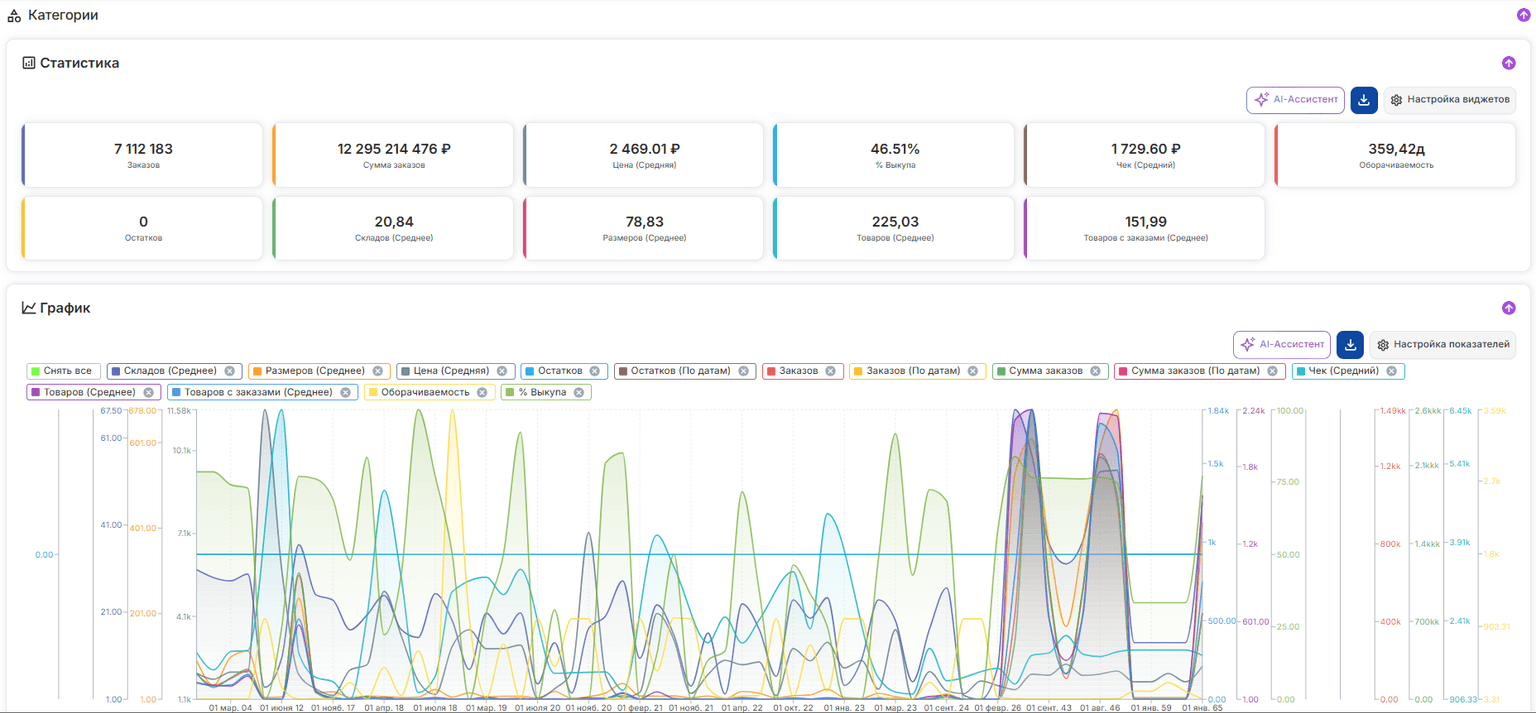Collapse the График panel arrow icon
This screenshot has height=713, width=1536.
(x=1508, y=308)
